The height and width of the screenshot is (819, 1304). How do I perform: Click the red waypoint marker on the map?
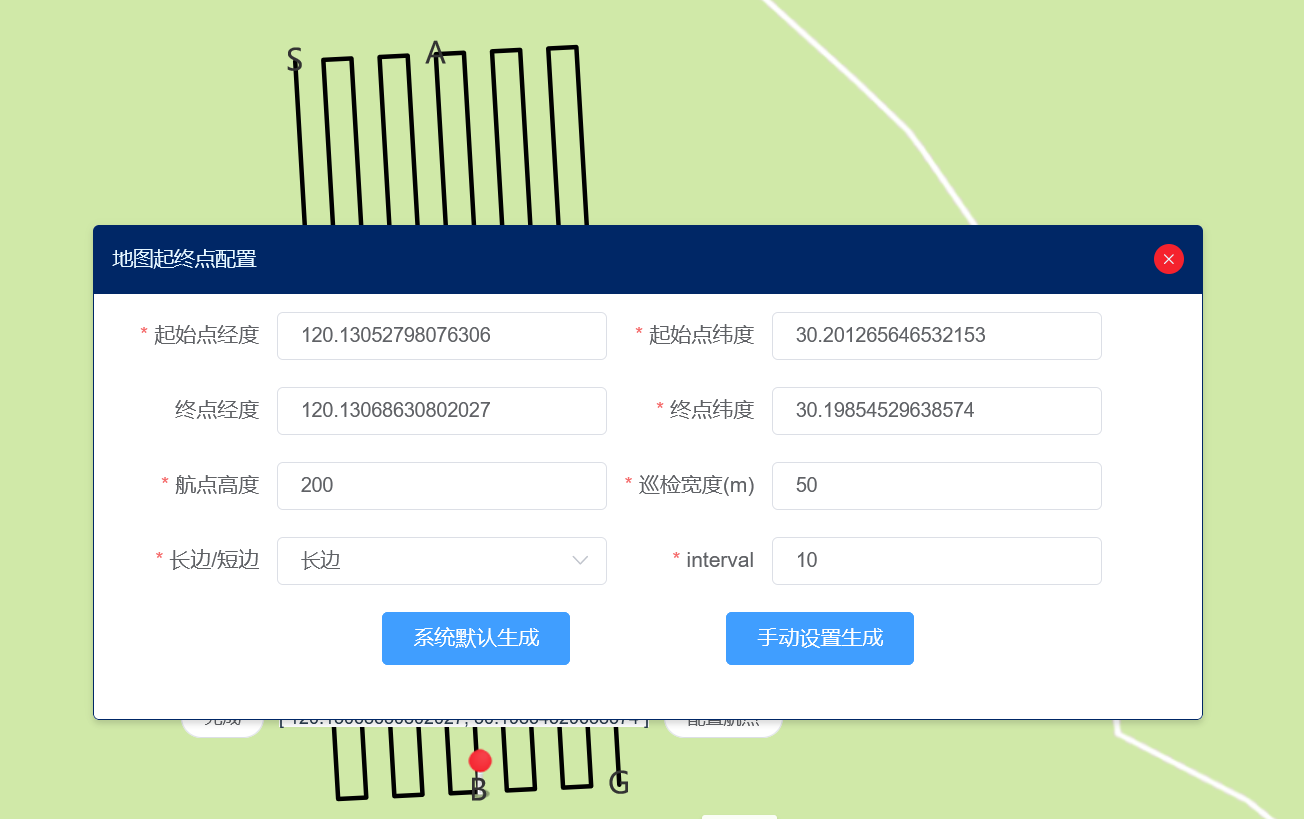[x=479, y=761]
